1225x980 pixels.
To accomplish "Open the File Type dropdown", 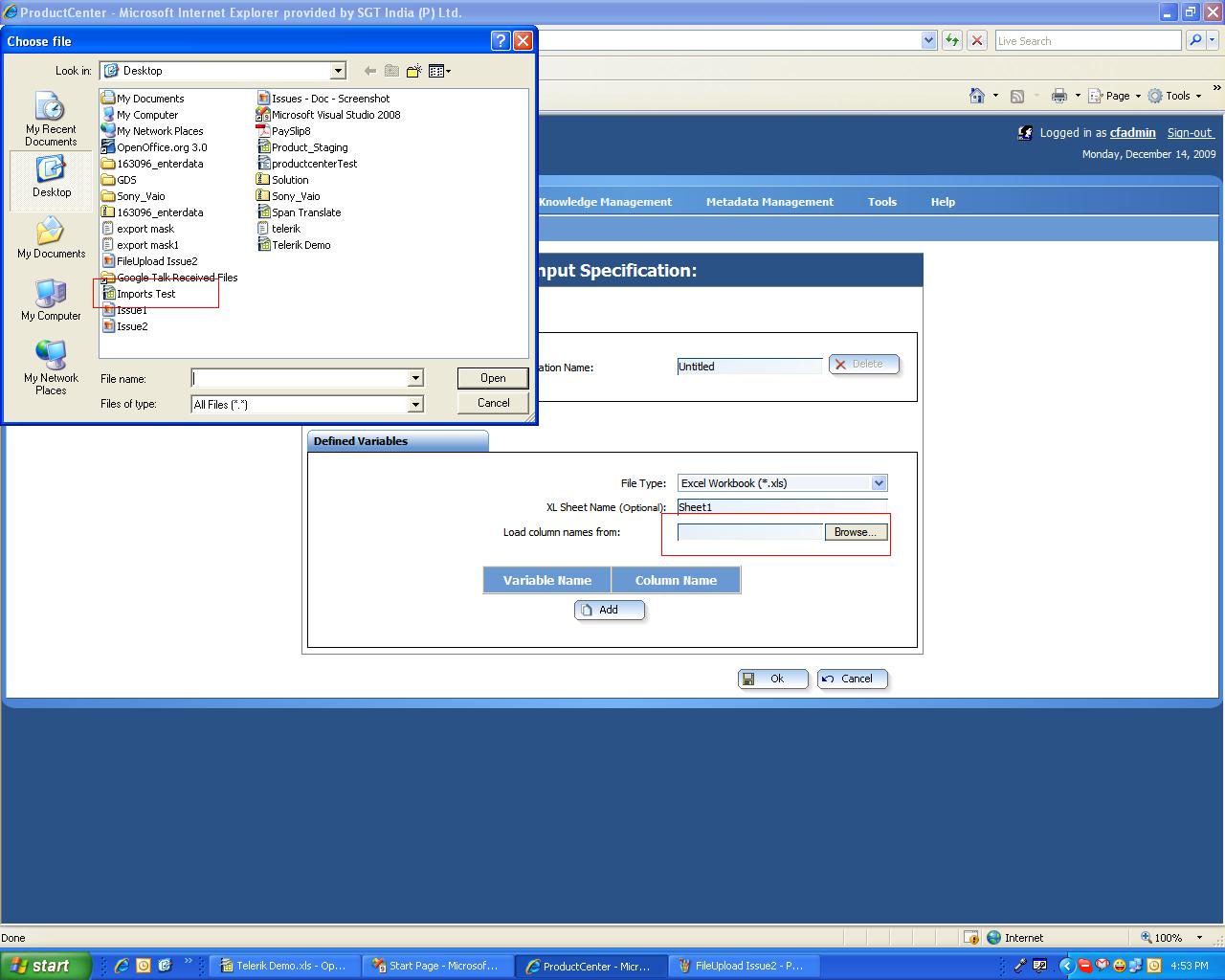I will coord(880,483).
